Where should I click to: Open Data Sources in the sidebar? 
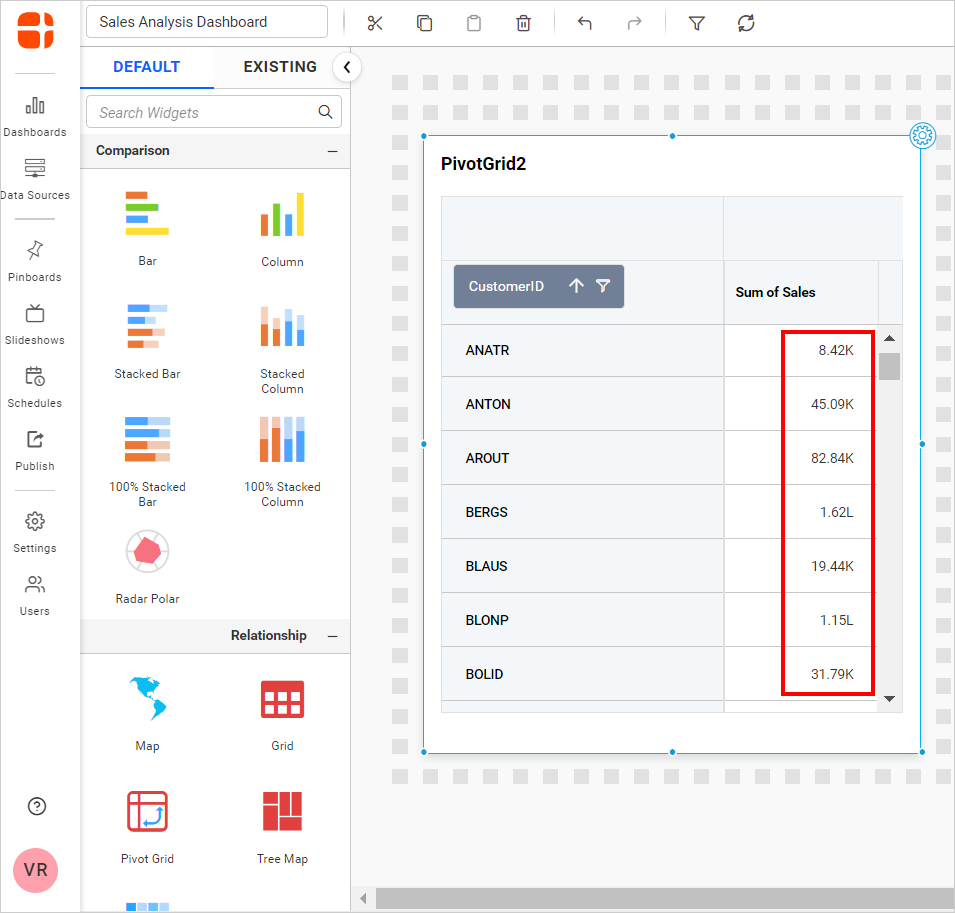(x=35, y=178)
